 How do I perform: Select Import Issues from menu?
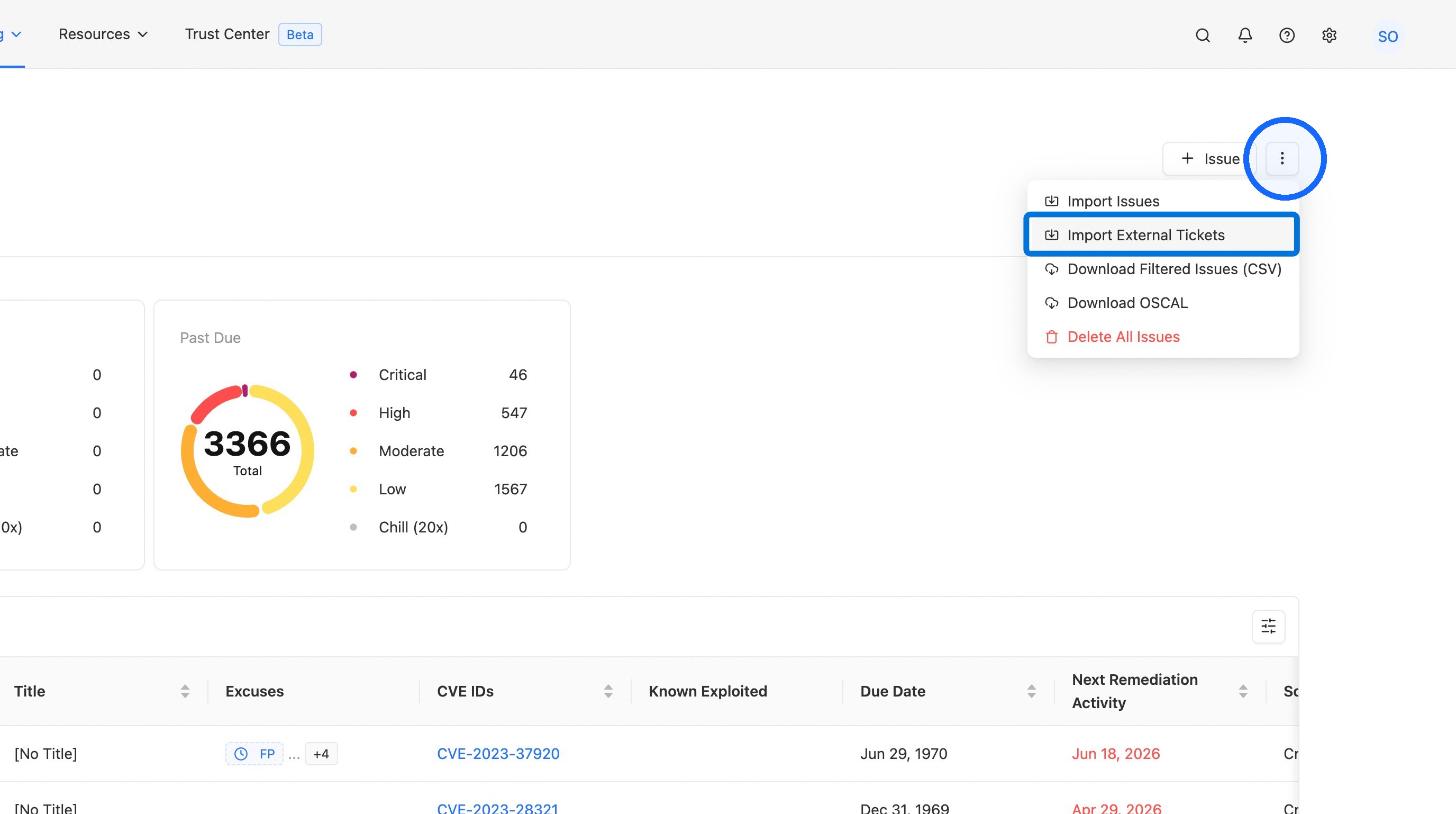point(1163,201)
